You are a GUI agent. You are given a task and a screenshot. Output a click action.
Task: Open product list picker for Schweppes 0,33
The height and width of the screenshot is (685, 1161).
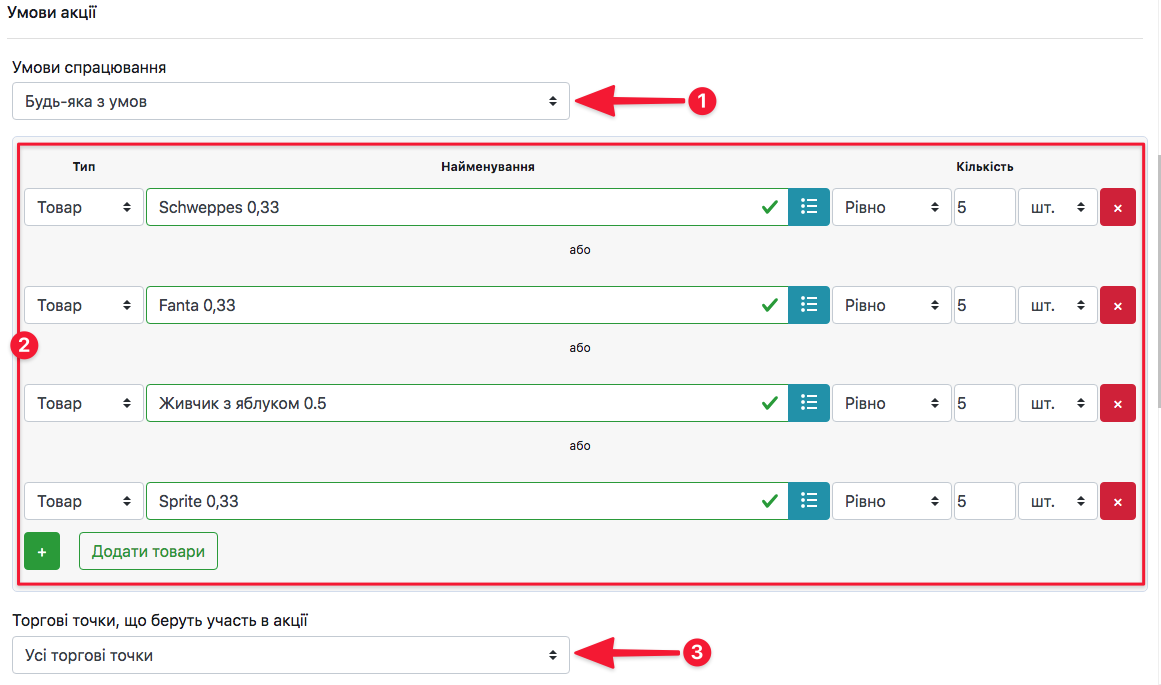click(x=809, y=207)
